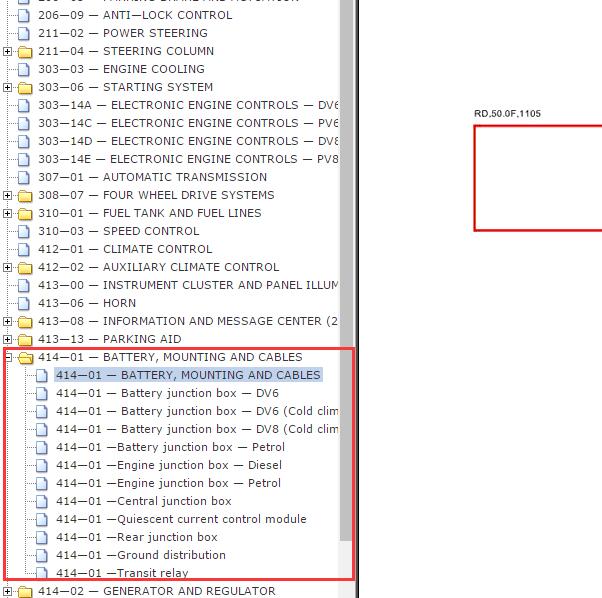Click the 413-00 INSTRUMENT CLUSTER document icon

[x=24, y=286]
